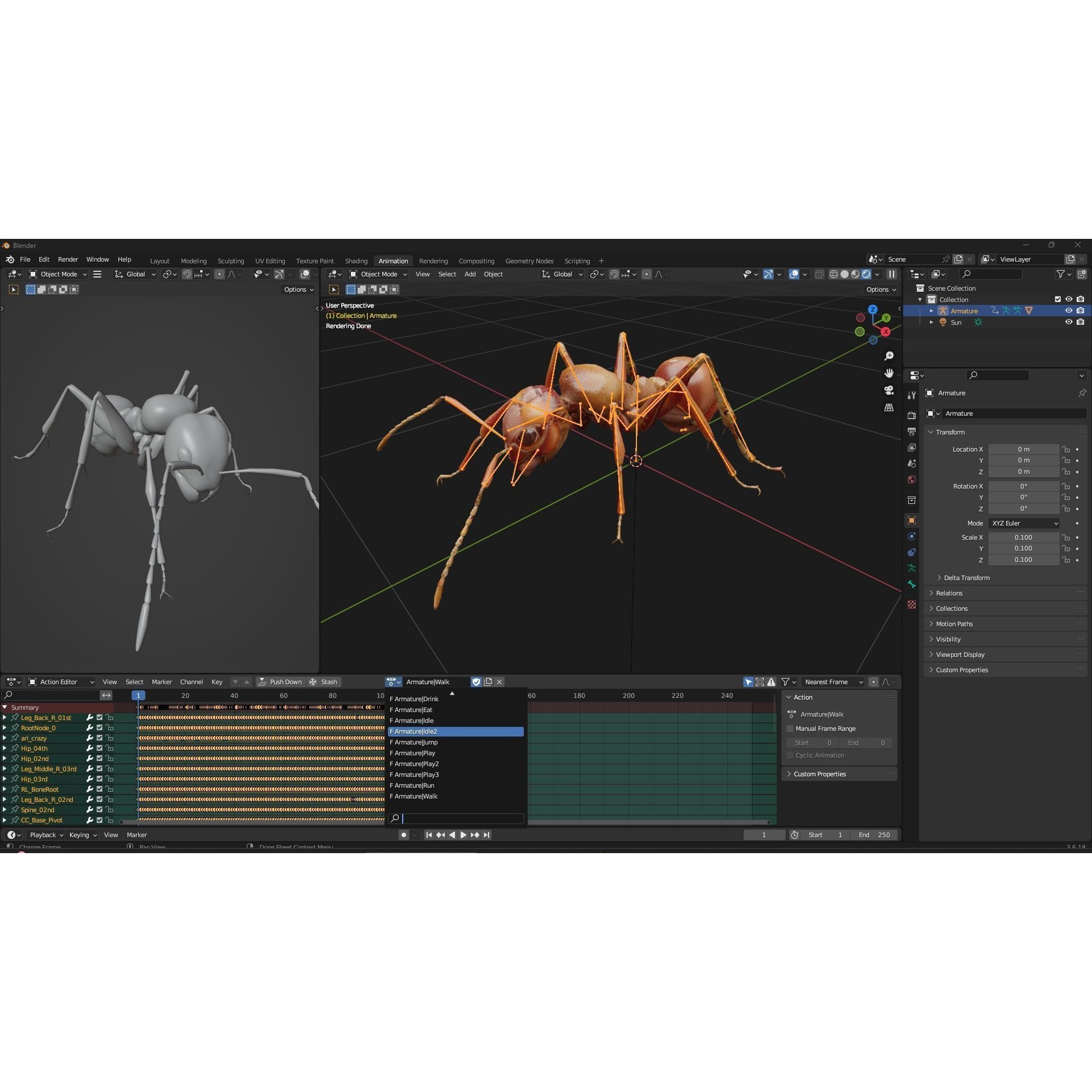Enable snapping via the magnet icon
The image size is (1092, 1092).
[614, 274]
